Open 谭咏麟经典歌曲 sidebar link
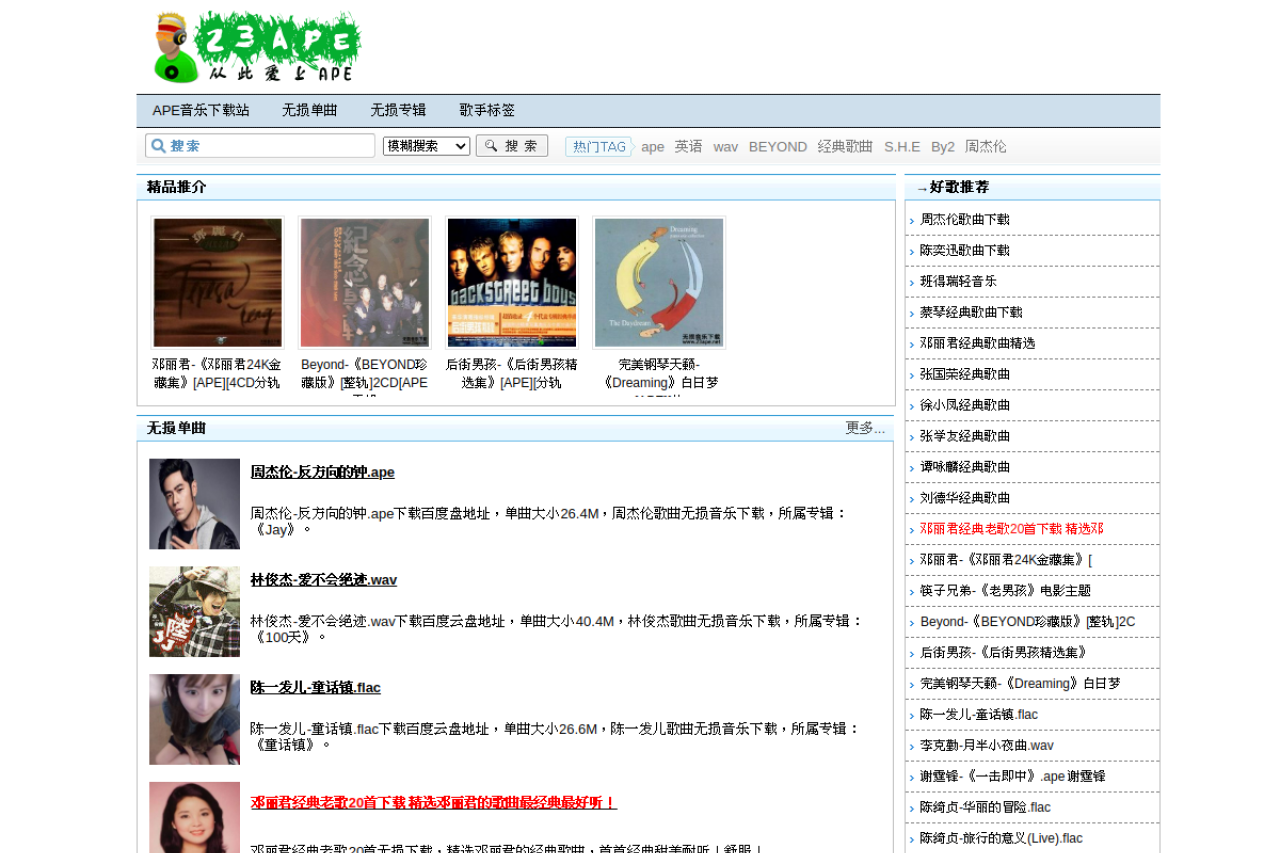 pos(965,468)
